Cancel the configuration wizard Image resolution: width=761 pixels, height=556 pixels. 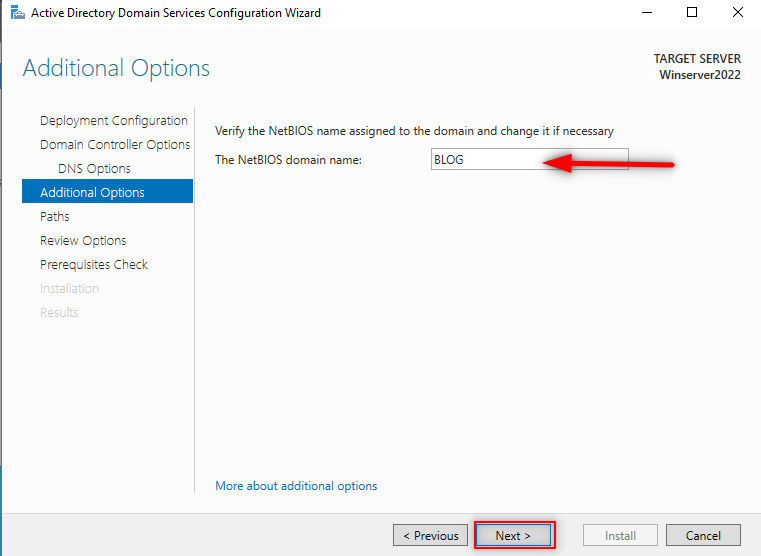pyautogui.click(x=703, y=536)
